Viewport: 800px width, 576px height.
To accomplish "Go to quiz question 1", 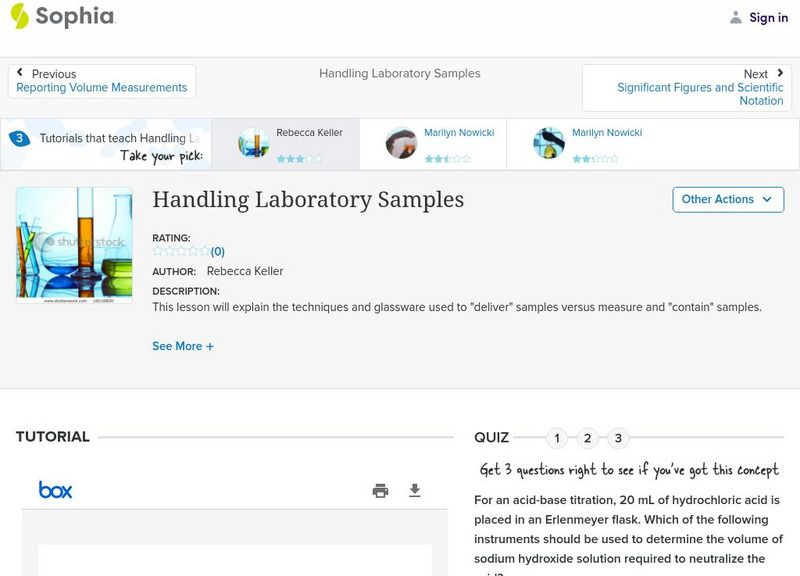I will click(557, 438).
